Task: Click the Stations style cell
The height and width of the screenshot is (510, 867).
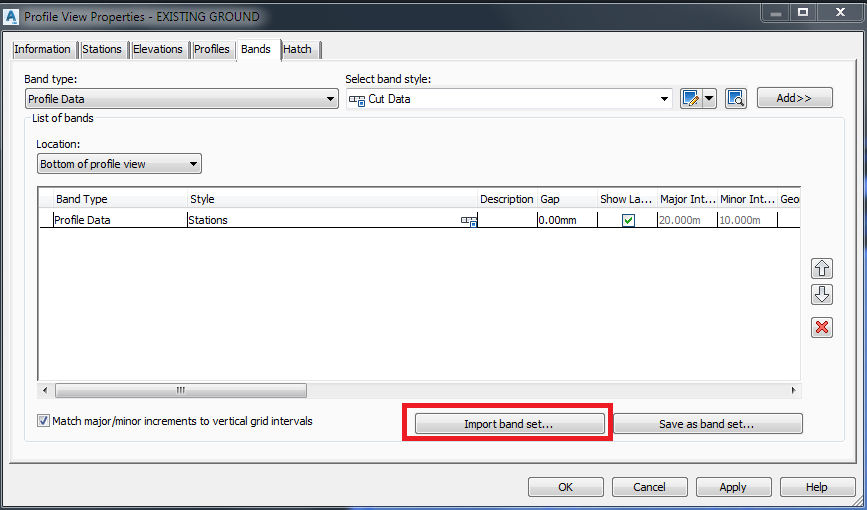Action: click(332, 220)
